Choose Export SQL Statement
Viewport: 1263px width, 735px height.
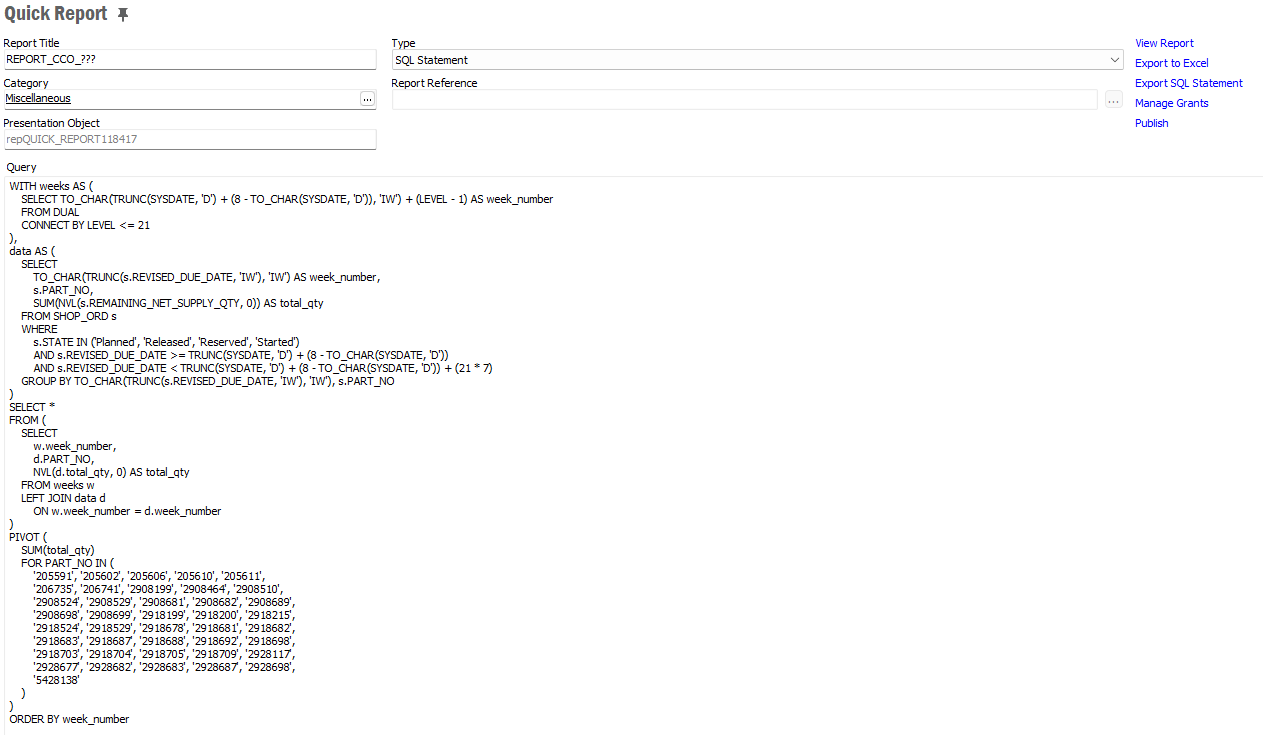coord(1188,83)
